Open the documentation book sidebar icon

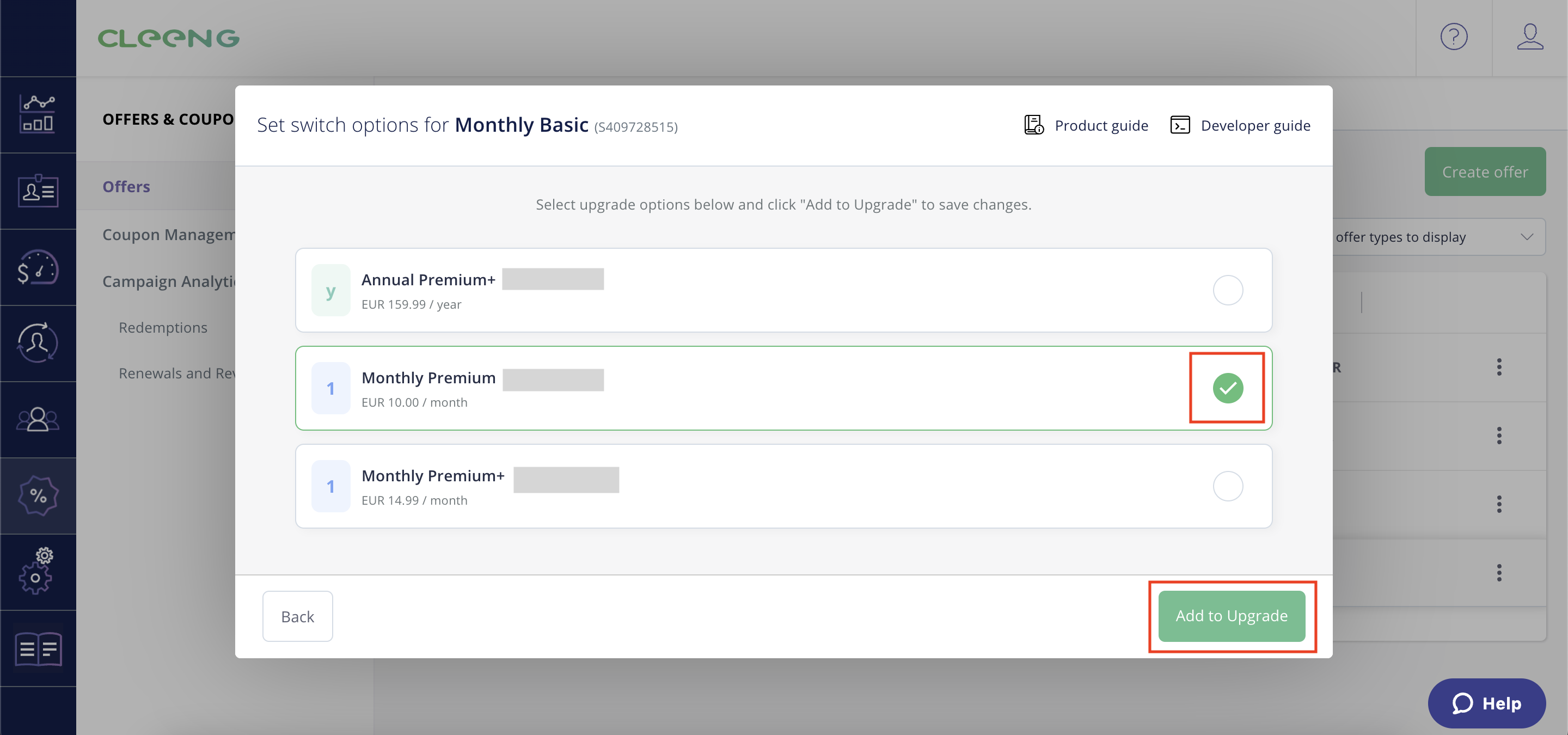click(38, 648)
